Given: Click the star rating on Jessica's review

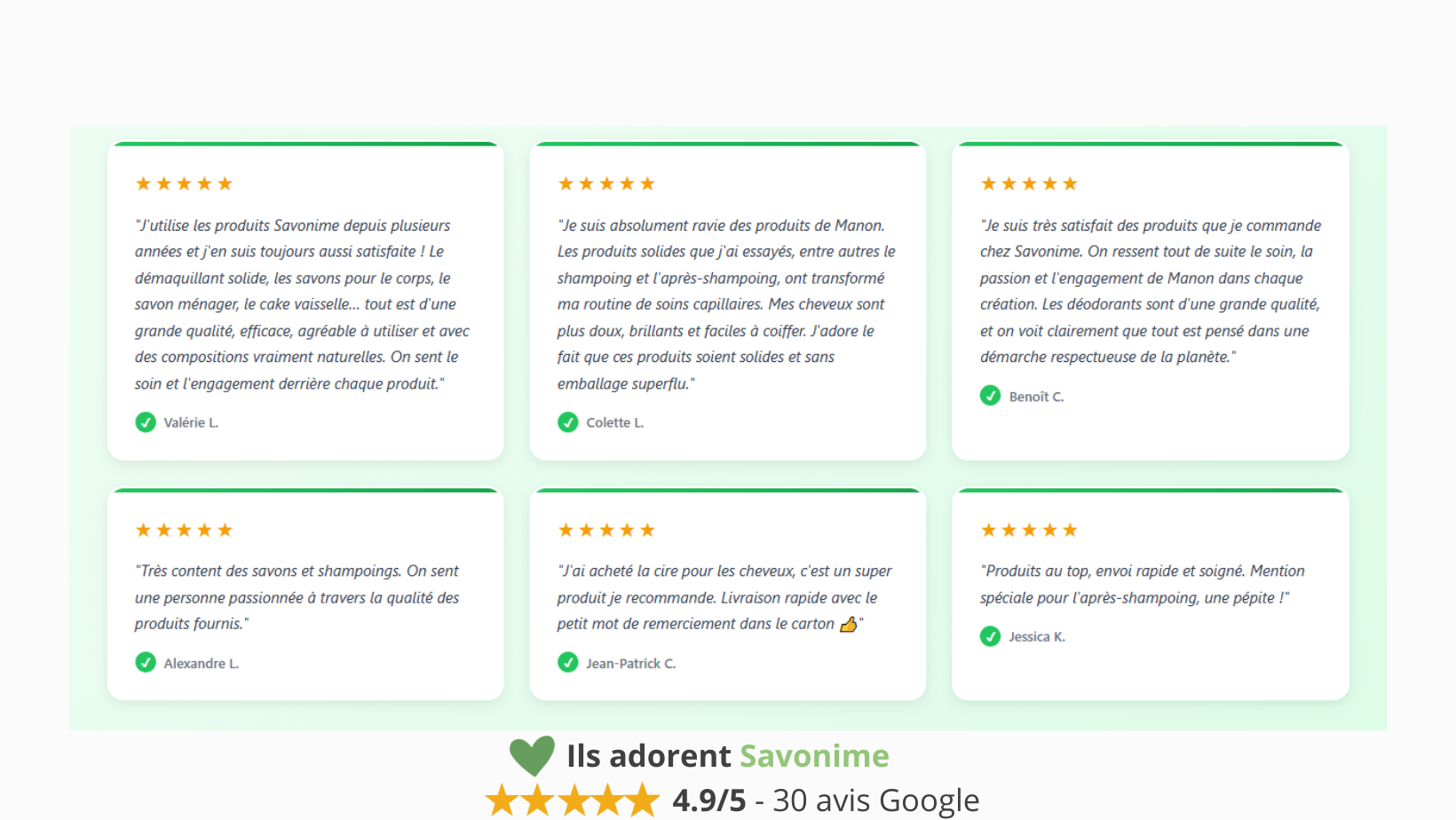Looking at the screenshot, I should click(1029, 530).
